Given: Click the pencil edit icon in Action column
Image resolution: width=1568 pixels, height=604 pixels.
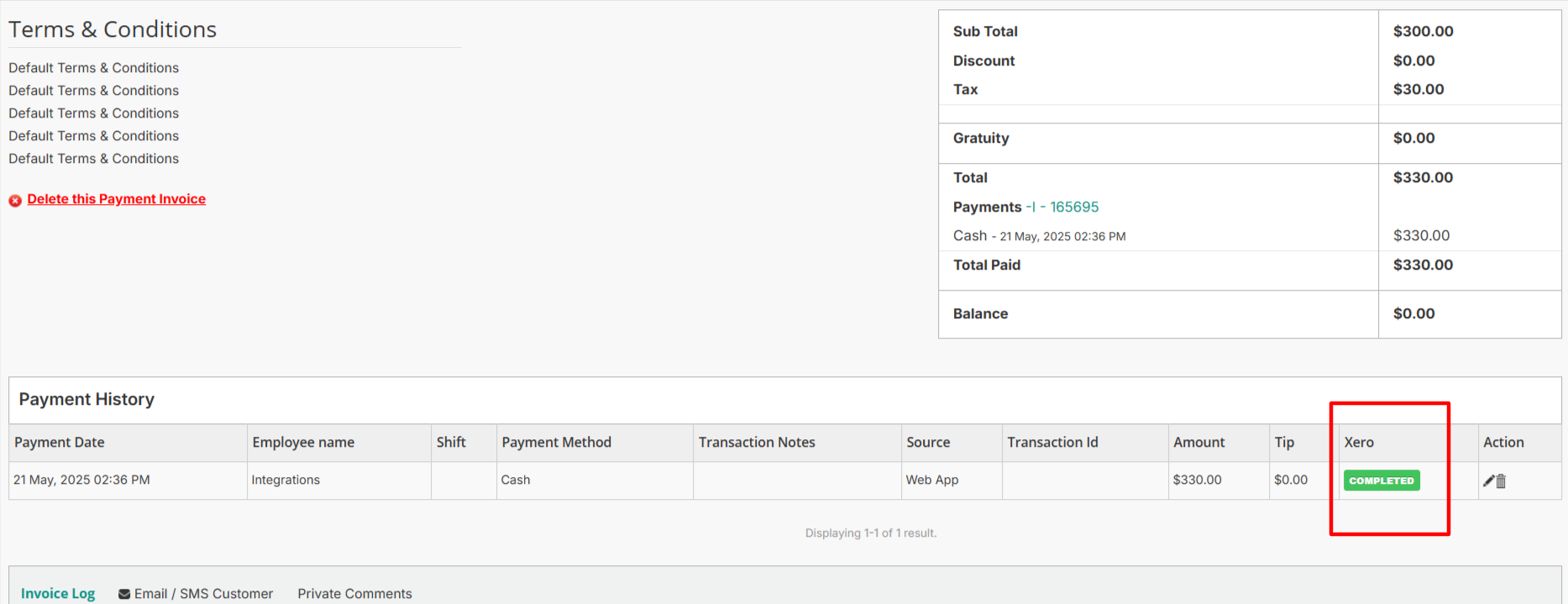Looking at the screenshot, I should coord(1488,481).
